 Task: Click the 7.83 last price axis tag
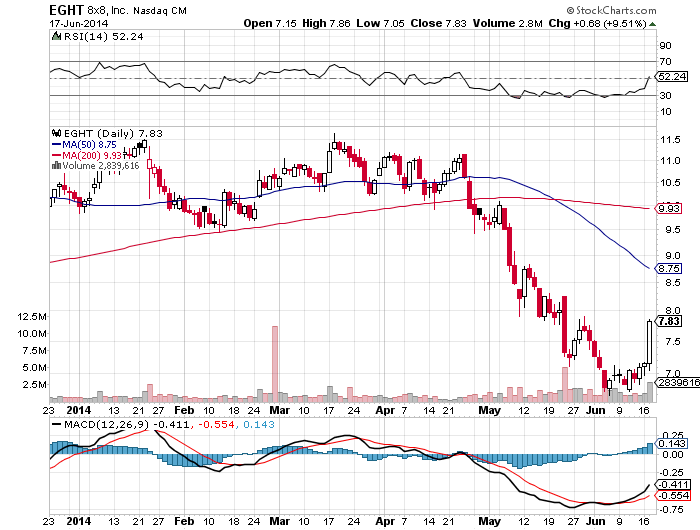tap(668, 321)
